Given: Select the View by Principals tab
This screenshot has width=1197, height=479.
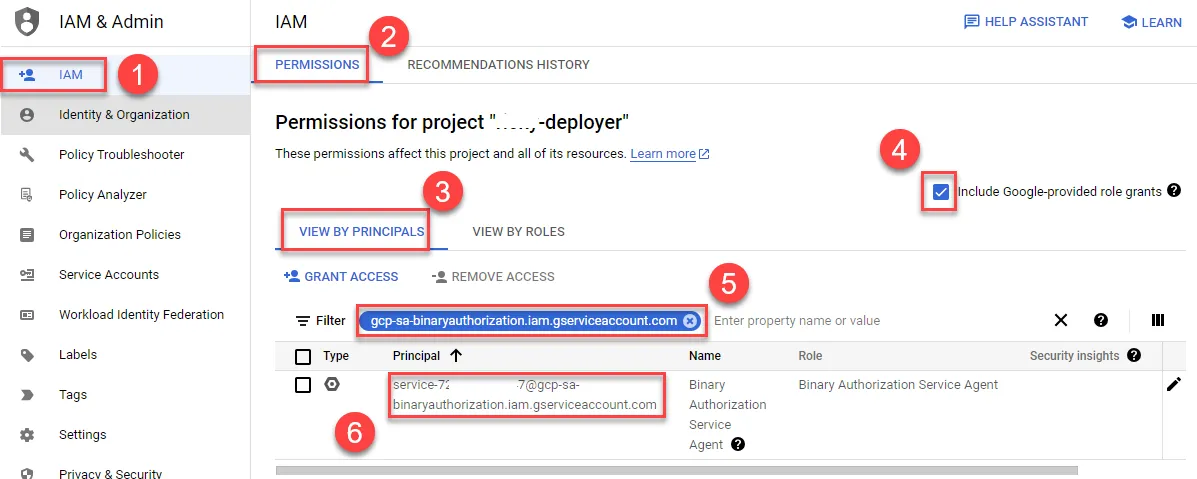Looking at the screenshot, I should click(x=361, y=231).
